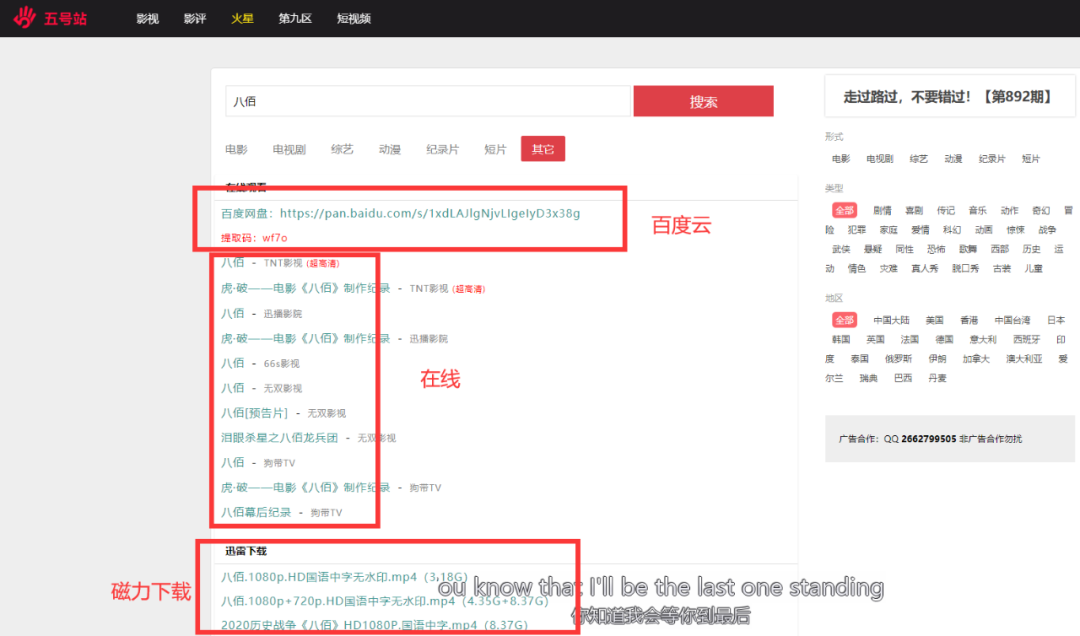Viewport: 1080px width, 636px height.
Task: Go to the 火星 navigation item
Action: pos(242,19)
